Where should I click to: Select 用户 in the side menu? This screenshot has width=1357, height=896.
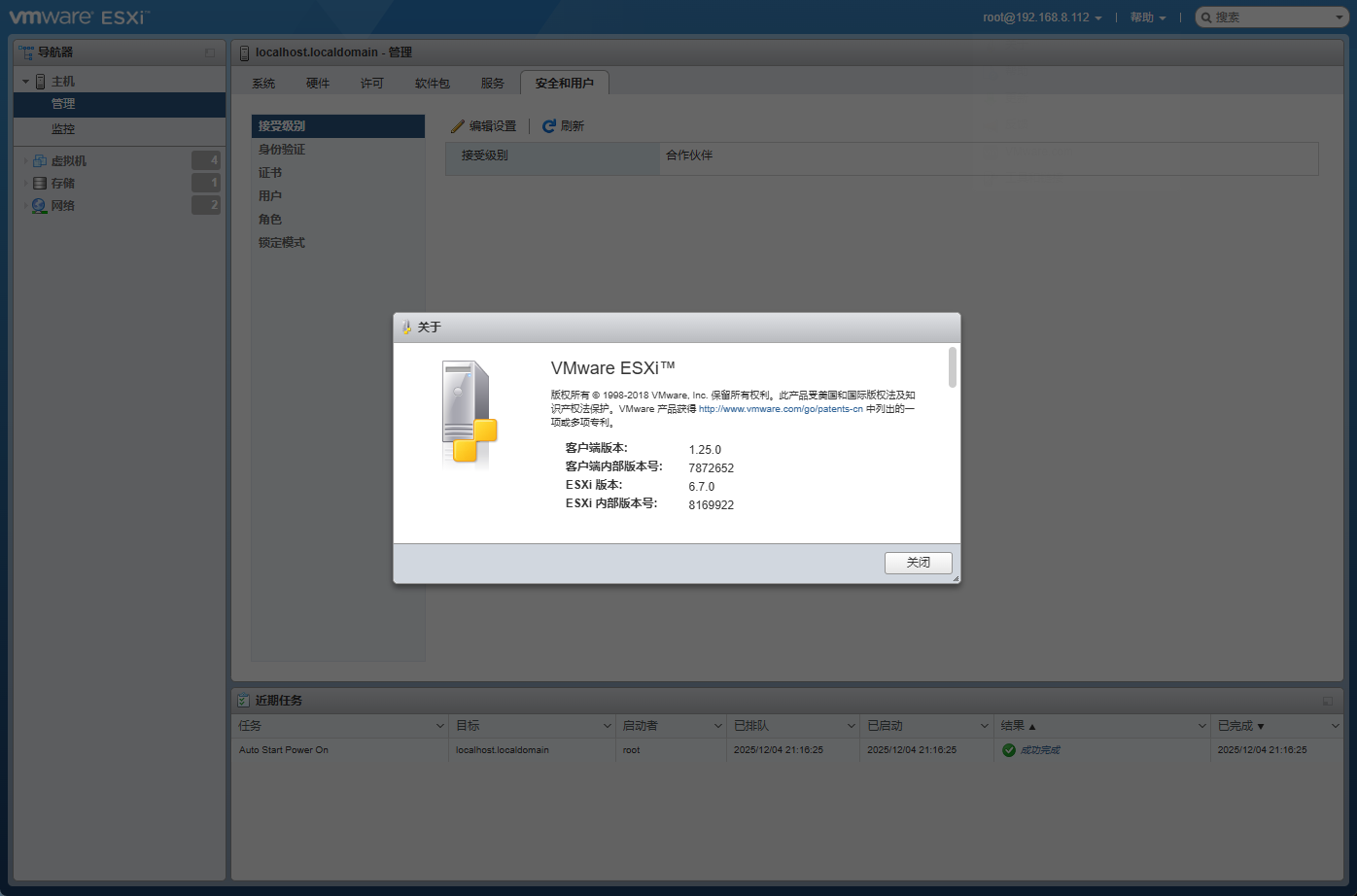click(x=338, y=196)
